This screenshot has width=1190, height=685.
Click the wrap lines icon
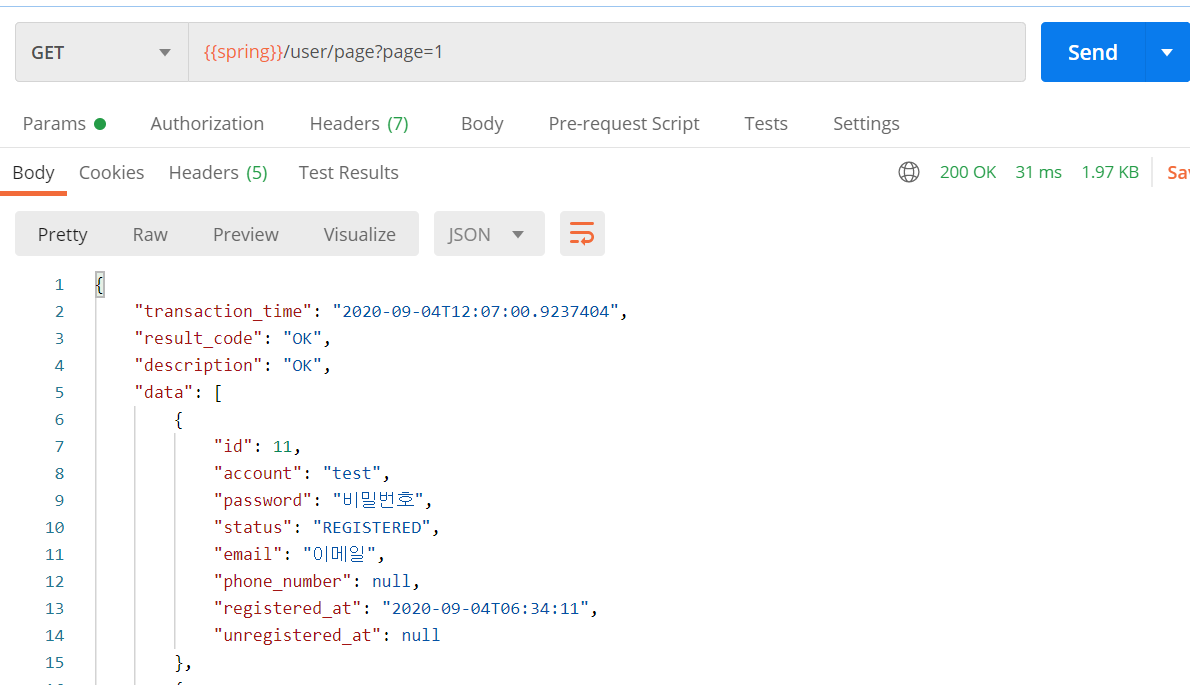click(x=582, y=234)
